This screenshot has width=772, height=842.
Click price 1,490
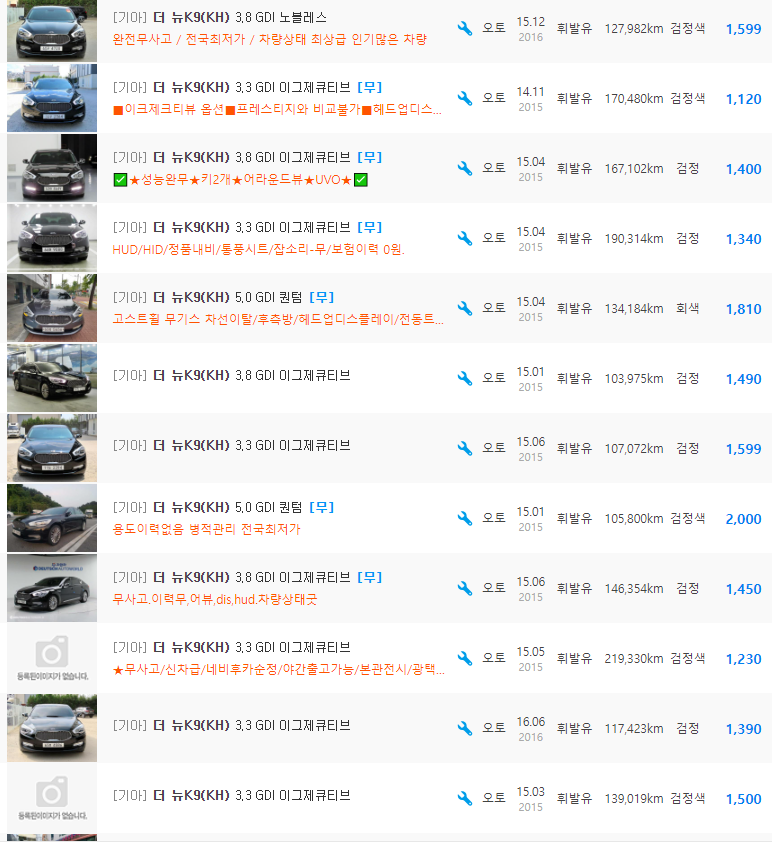(744, 379)
